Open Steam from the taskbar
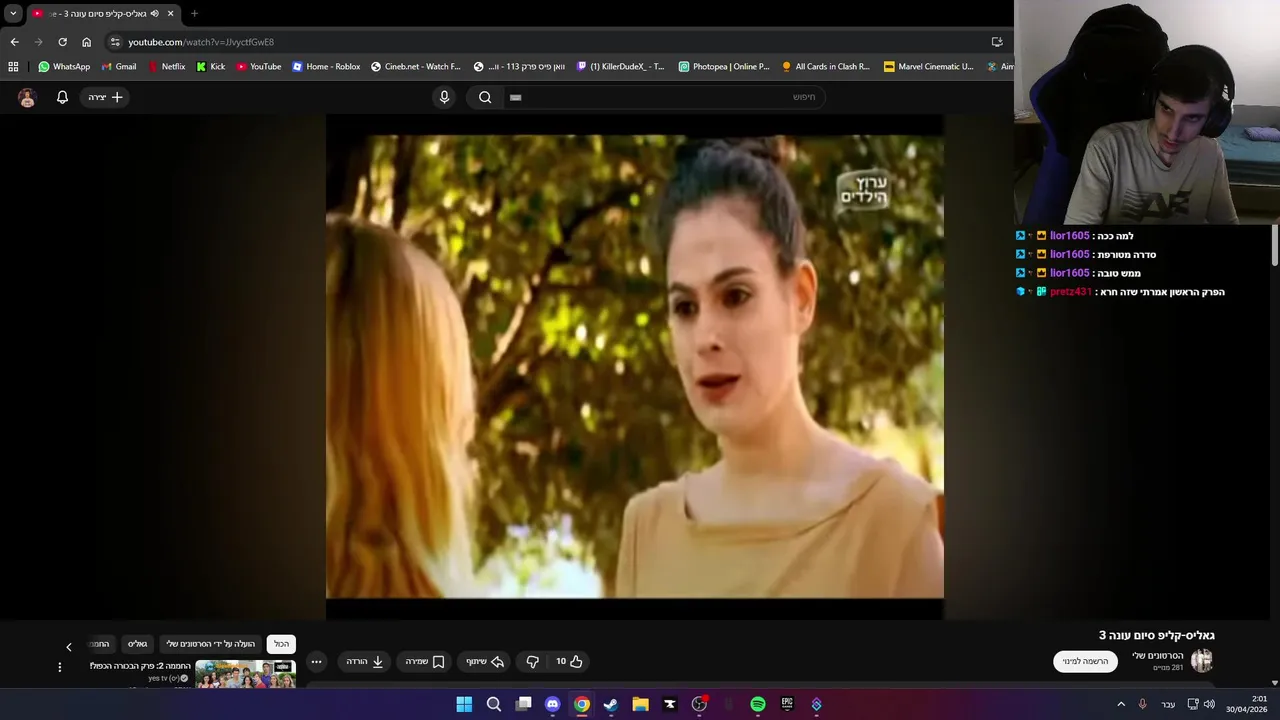Screen dimensions: 1280x720 611,704
